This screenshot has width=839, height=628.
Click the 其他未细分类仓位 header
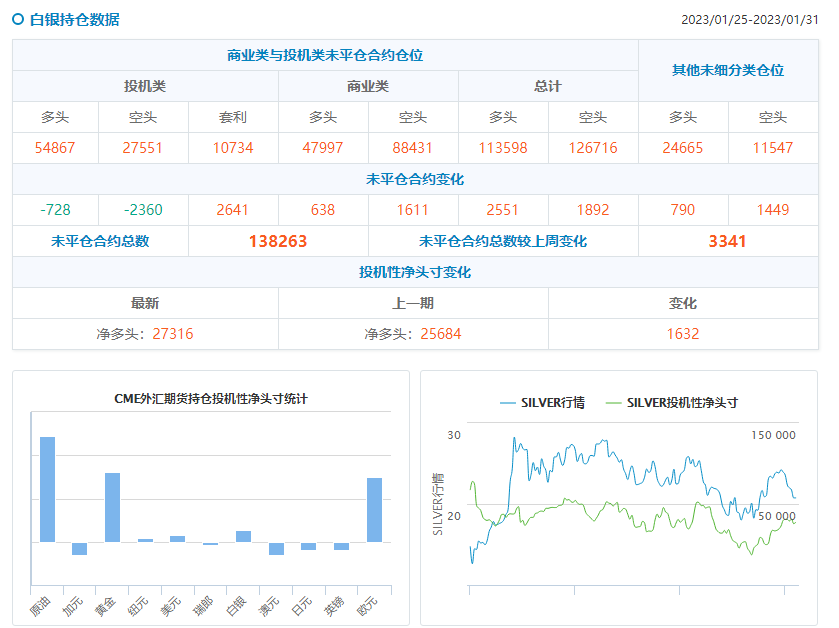click(728, 71)
